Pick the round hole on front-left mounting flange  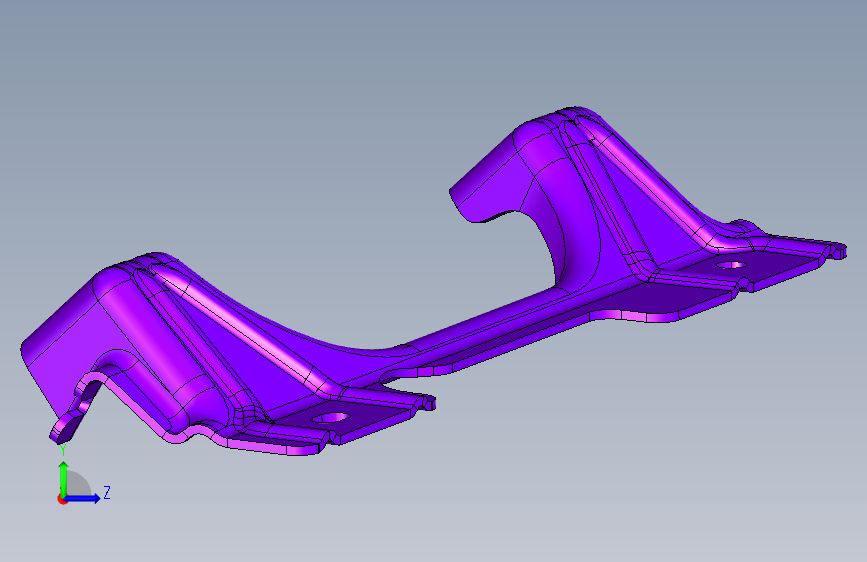pos(331,418)
